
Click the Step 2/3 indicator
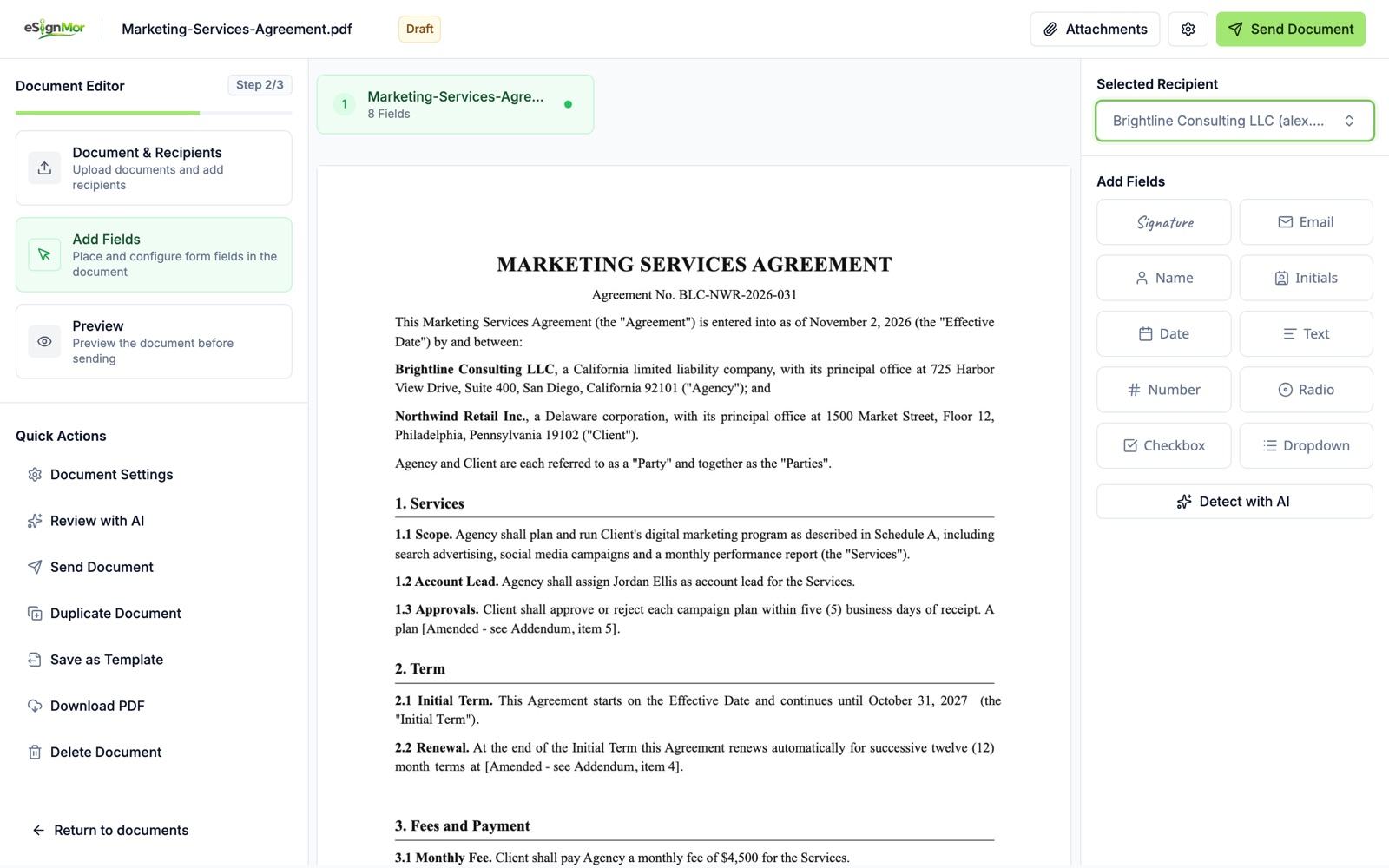[x=260, y=85]
